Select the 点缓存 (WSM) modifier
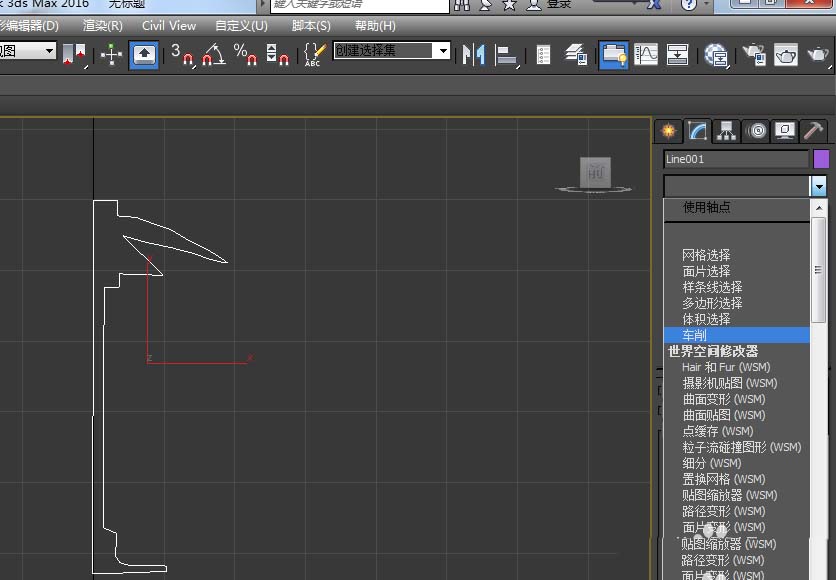Viewport: 836px width, 580px height. (x=718, y=431)
